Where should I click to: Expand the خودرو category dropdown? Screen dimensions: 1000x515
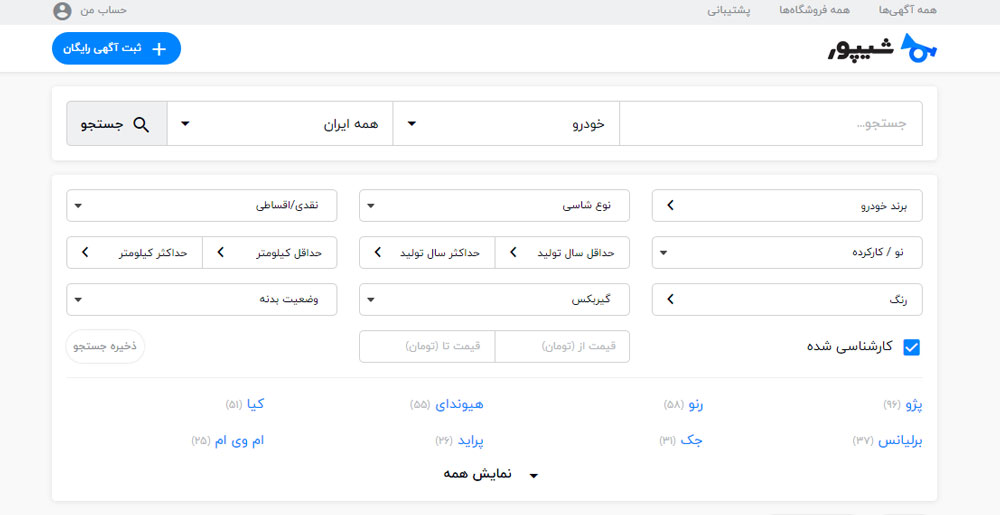(x=506, y=124)
